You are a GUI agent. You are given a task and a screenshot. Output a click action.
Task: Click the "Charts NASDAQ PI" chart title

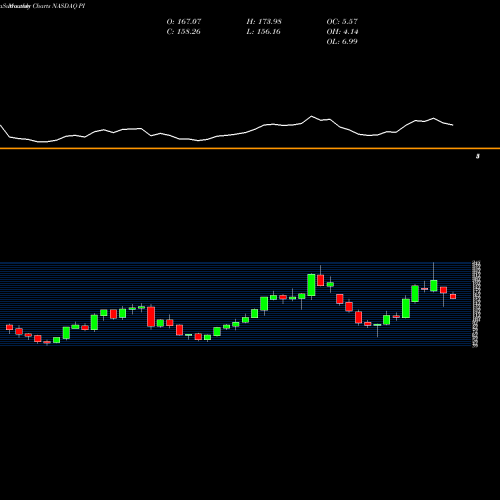point(59,6)
